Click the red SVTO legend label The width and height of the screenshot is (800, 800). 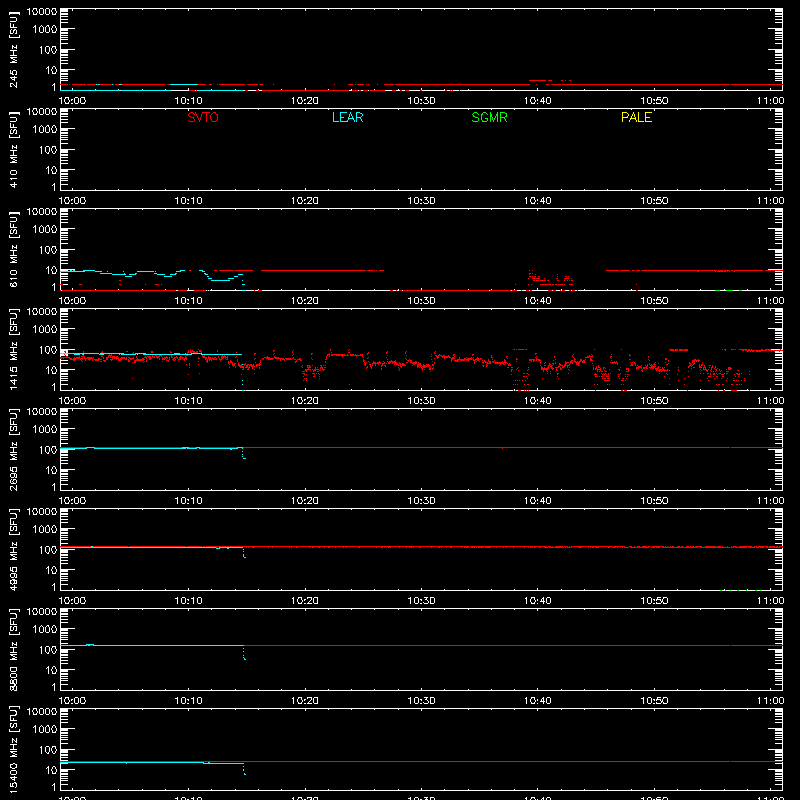pos(203,117)
